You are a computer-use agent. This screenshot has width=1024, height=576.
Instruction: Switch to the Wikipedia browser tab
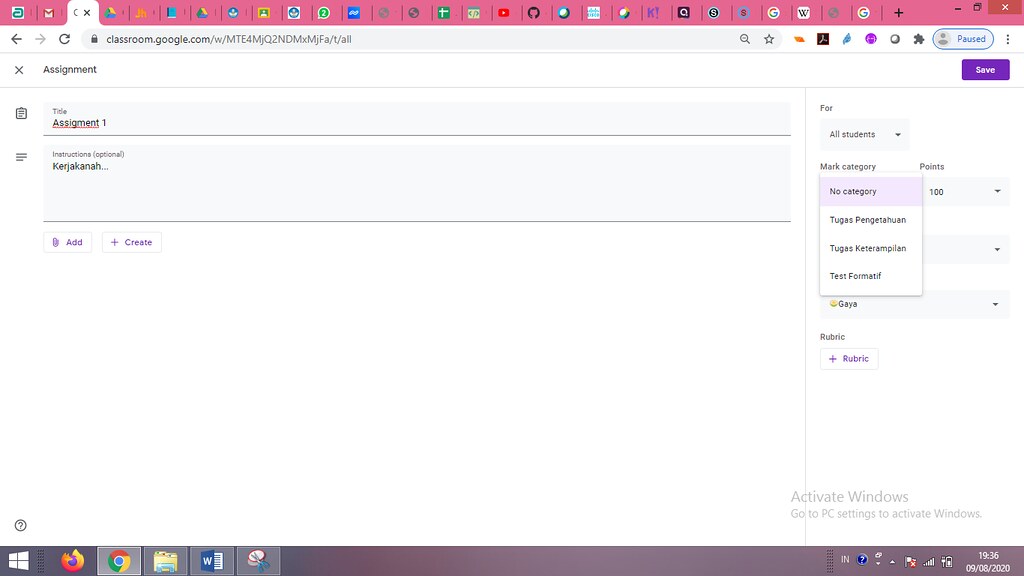tap(804, 13)
